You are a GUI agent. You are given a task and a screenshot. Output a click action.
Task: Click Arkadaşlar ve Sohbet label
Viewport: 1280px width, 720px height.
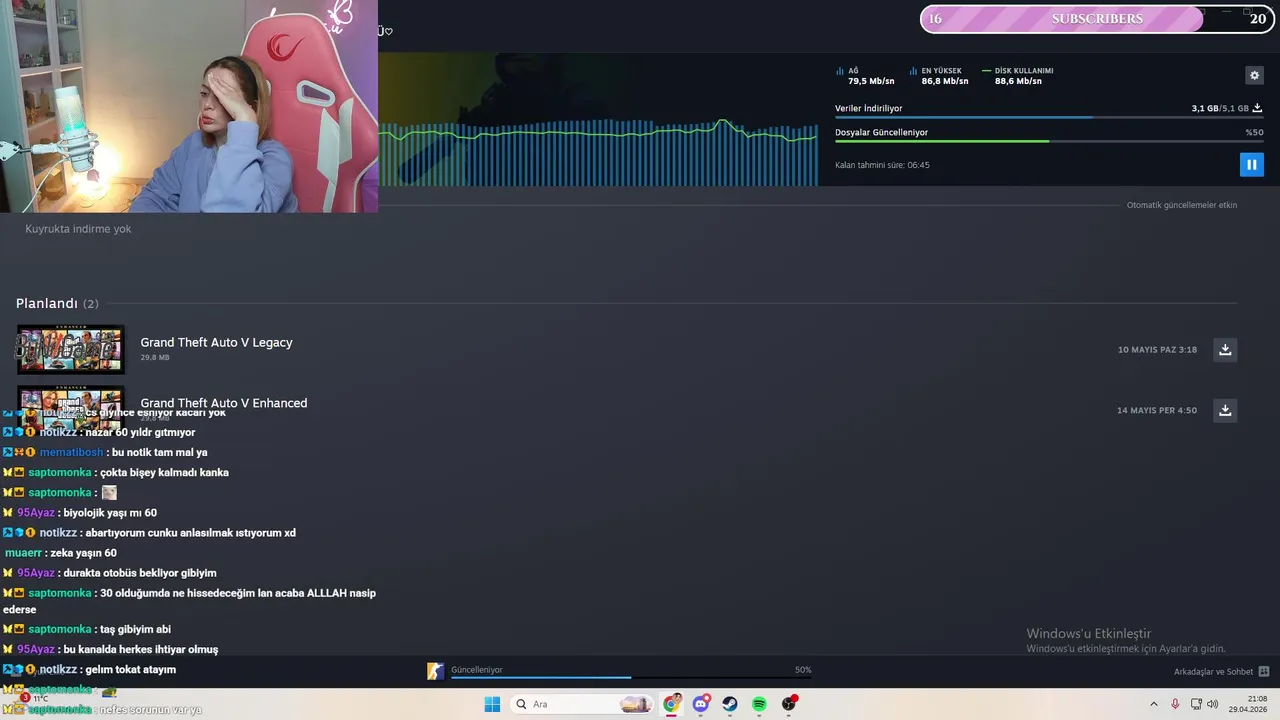[x=1214, y=672]
